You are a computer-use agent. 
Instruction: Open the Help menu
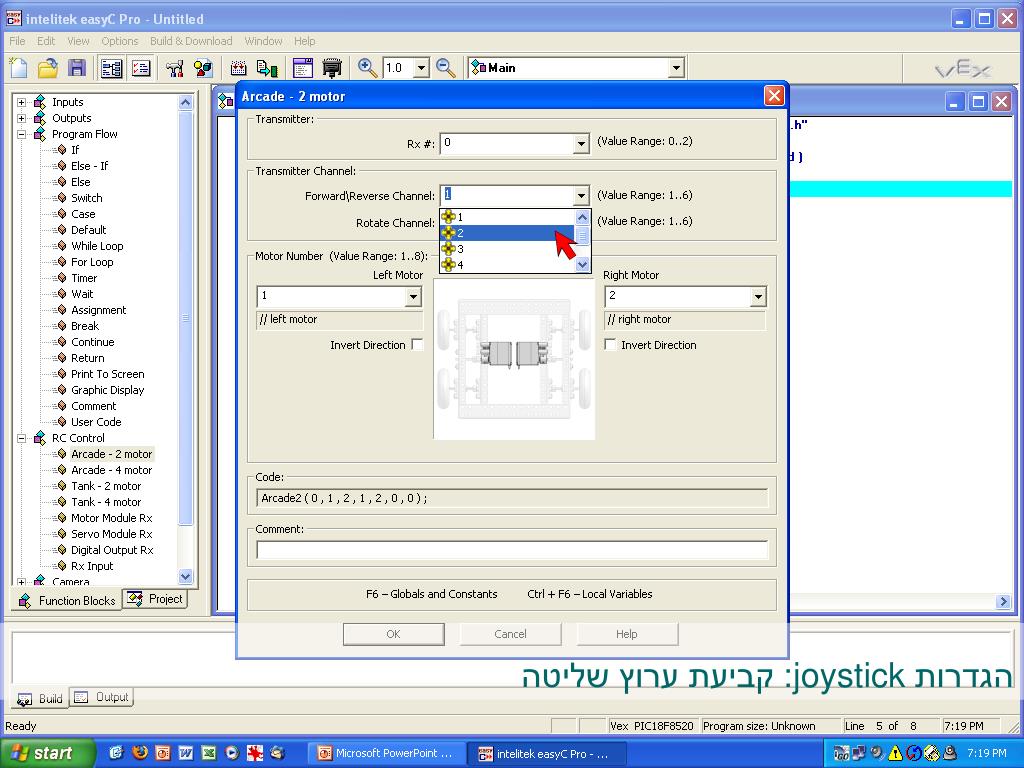[x=304, y=41]
